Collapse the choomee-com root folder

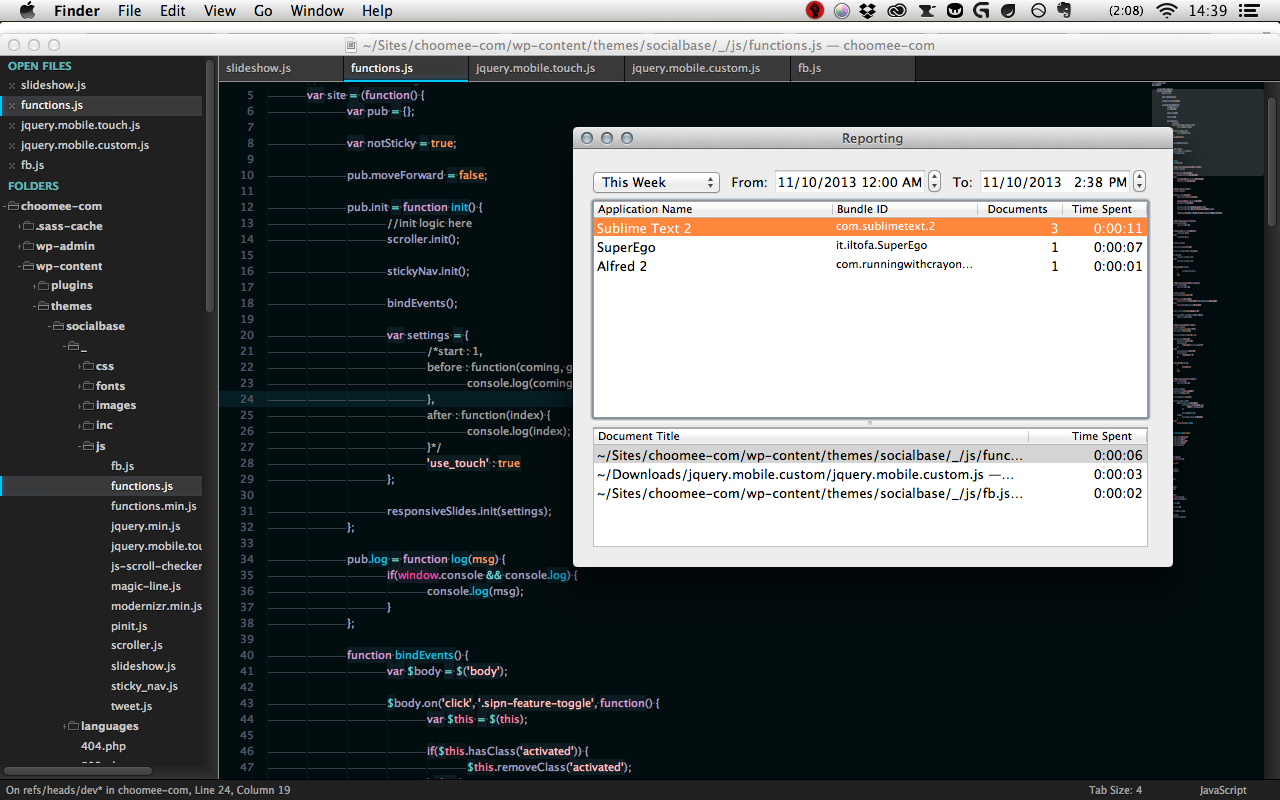[6, 206]
